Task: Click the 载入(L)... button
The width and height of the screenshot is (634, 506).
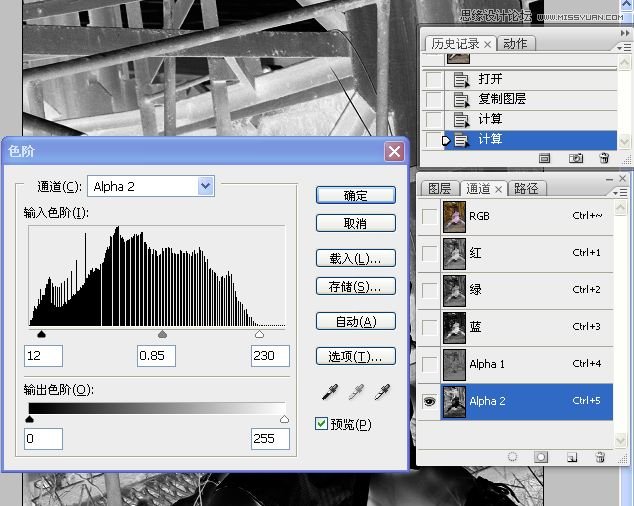Action: click(355, 258)
